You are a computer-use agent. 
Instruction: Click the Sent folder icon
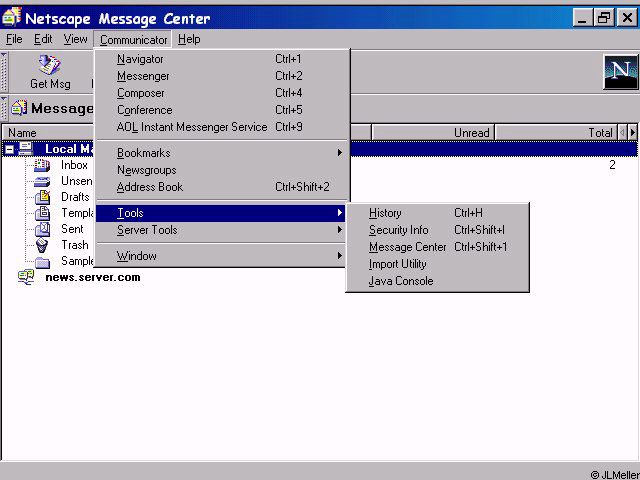pyautogui.click(x=42, y=229)
